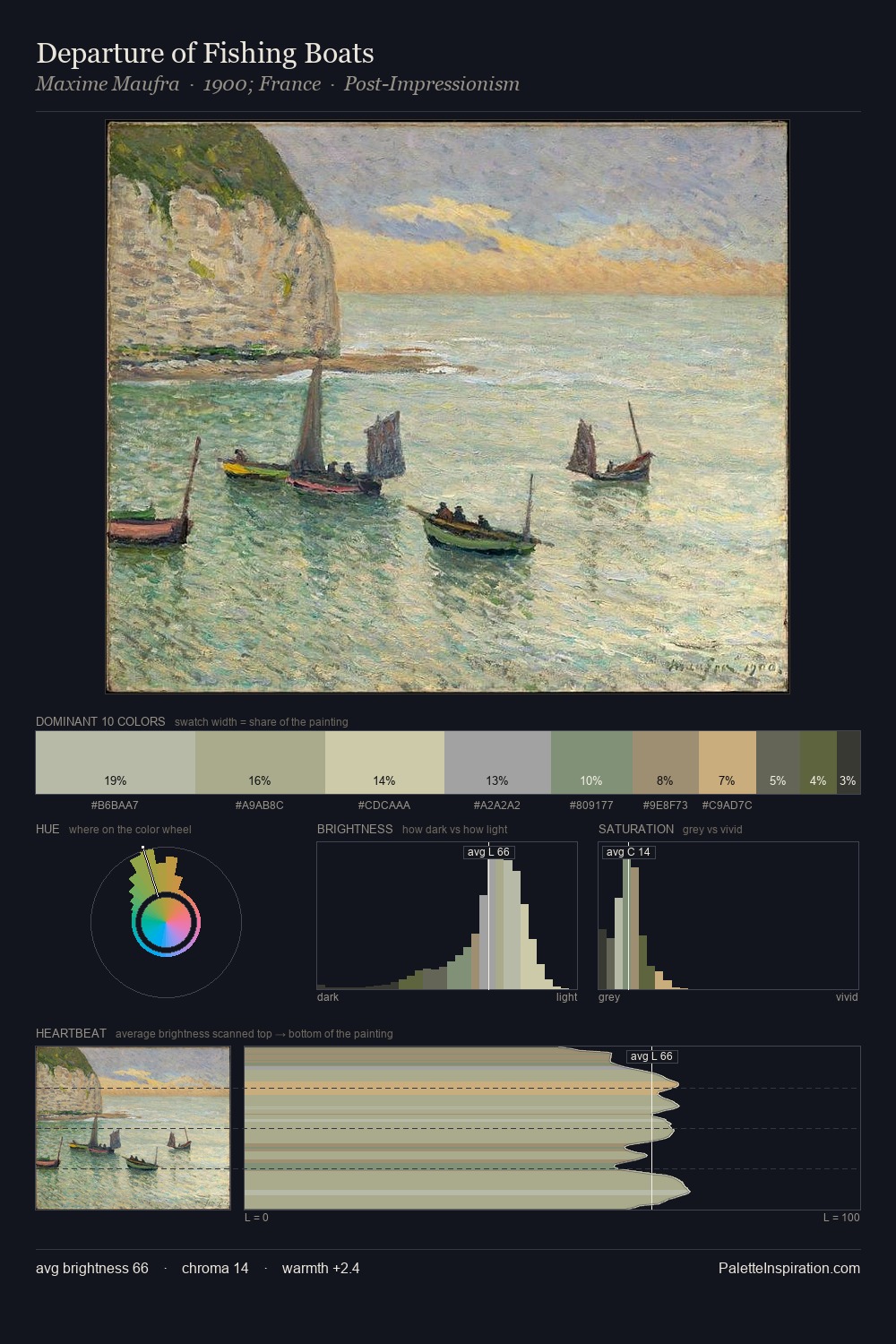The height and width of the screenshot is (1344, 896).
Task: Click the heartbeat painting thumbnail
Action: click(133, 1128)
